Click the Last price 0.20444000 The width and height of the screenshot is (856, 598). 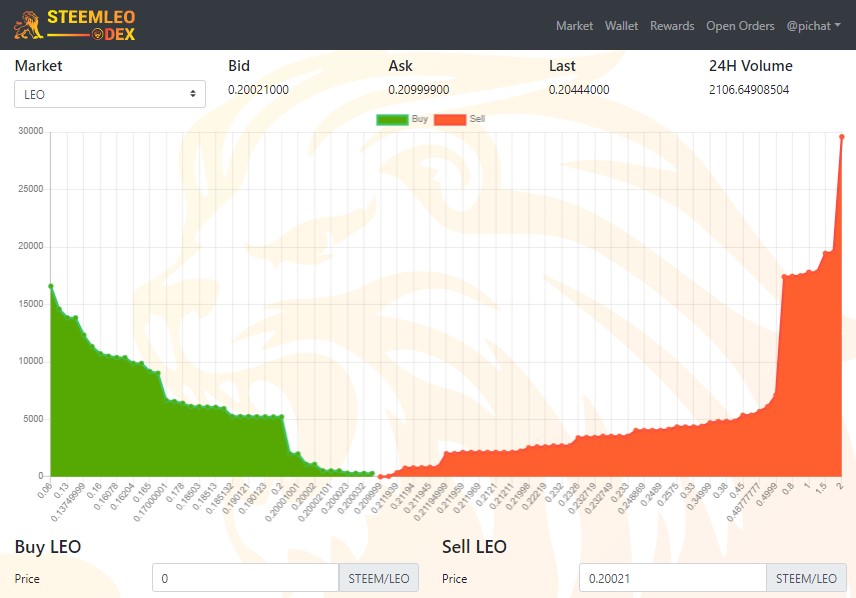pos(579,90)
